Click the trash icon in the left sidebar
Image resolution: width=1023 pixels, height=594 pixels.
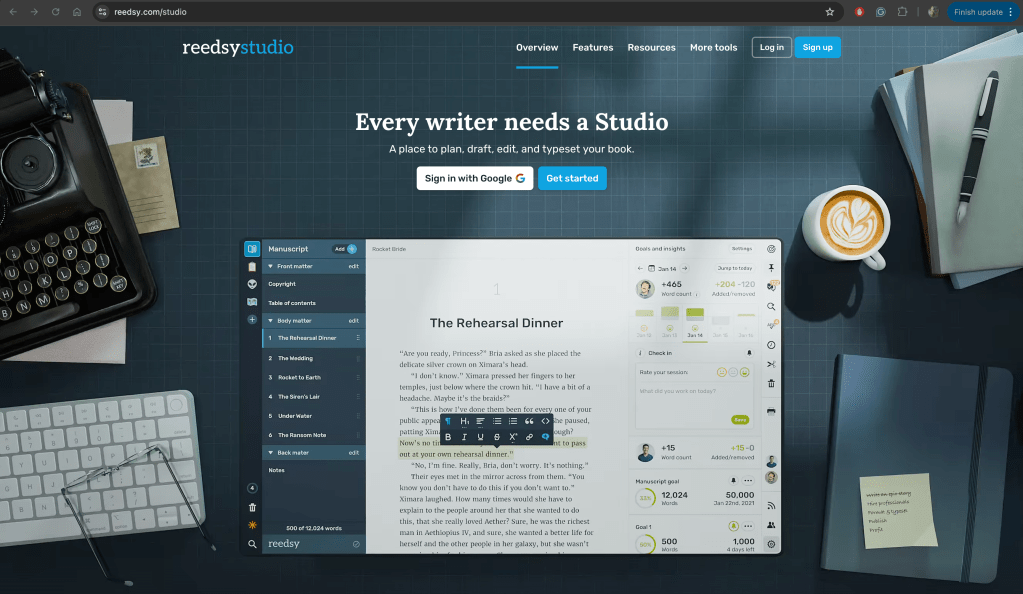coord(252,507)
